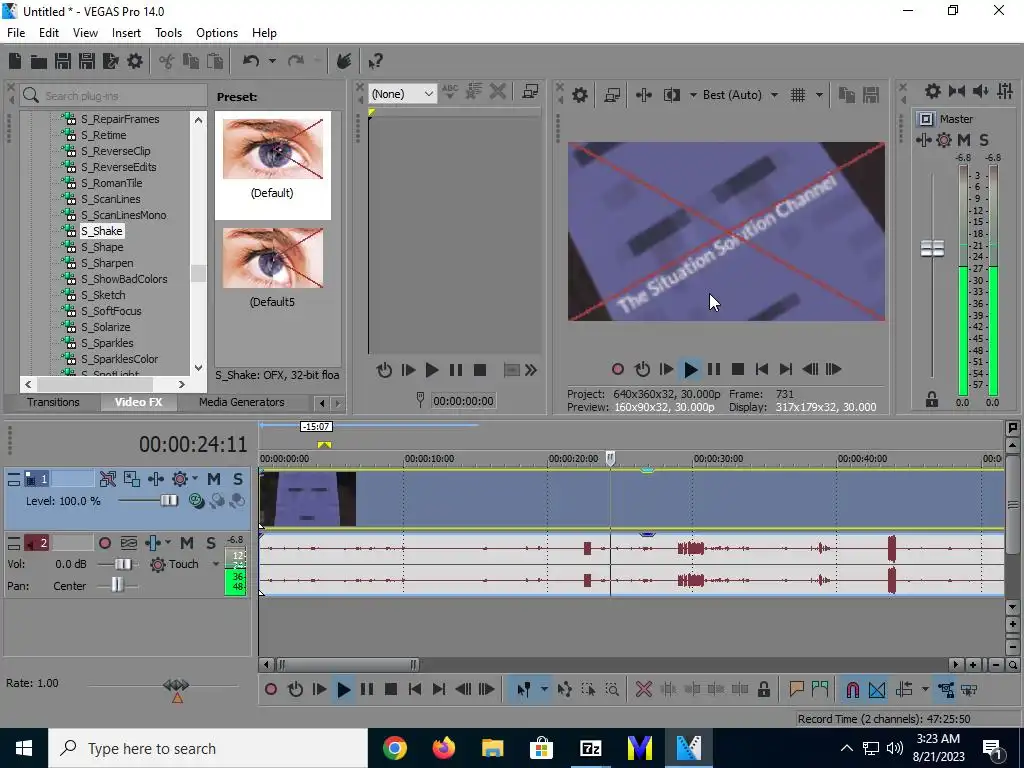Click the Video FX tab
Image resolution: width=1024 pixels, height=768 pixels.
138,402
